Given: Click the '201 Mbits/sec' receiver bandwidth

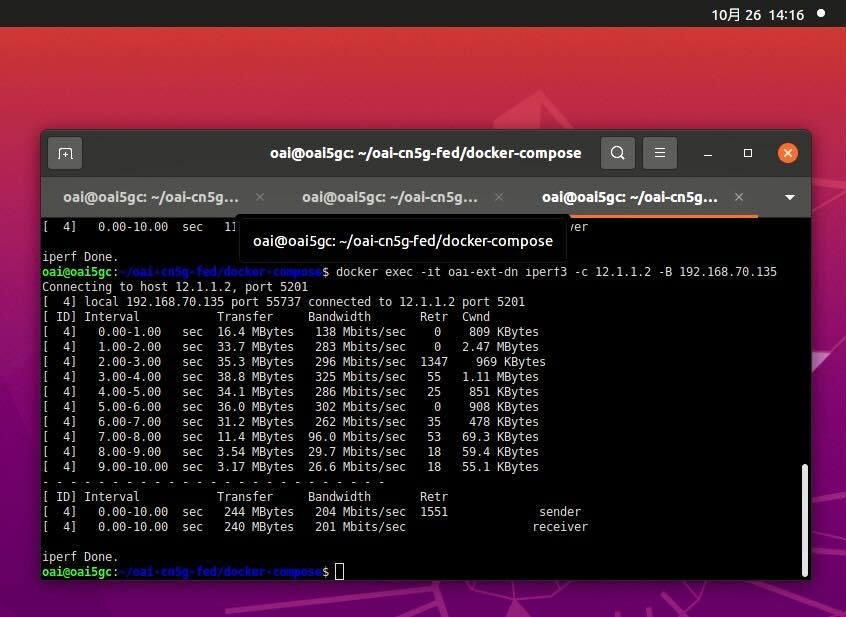Looking at the screenshot, I should 360,527.
